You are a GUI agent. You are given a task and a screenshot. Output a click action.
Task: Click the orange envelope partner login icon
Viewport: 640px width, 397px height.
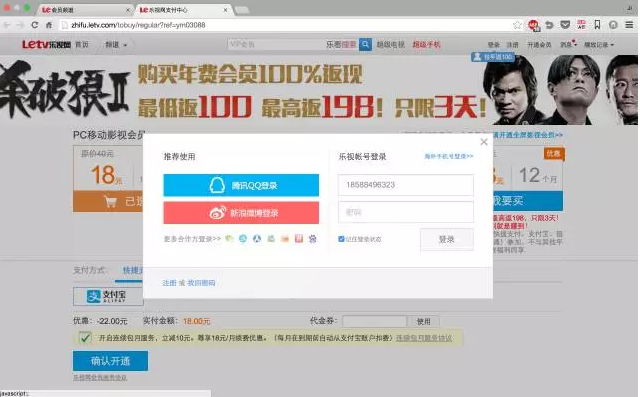point(285,239)
